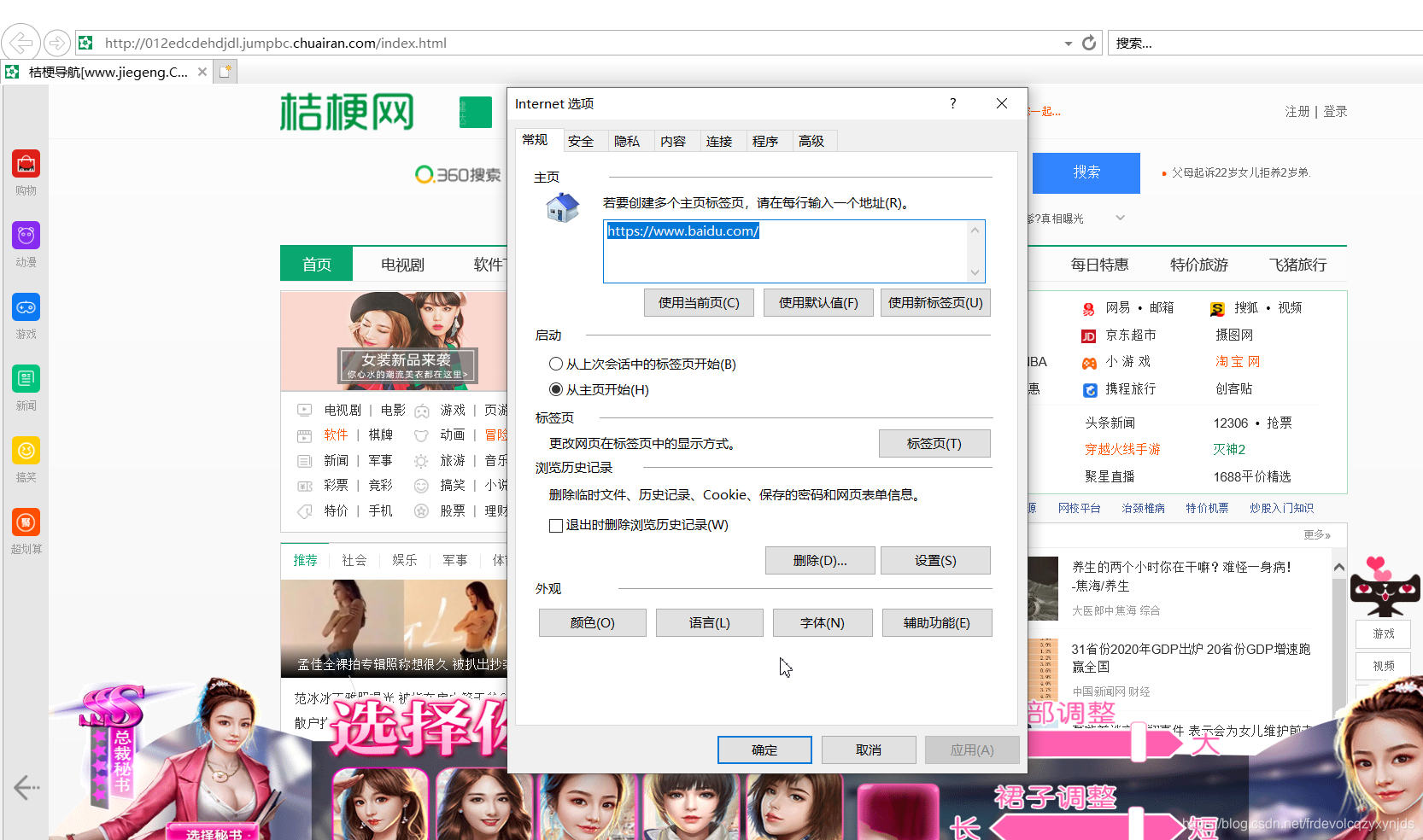This screenshot has height=840, width=1423.
Task: Click the 彩票 category icon in left list
Action: (x=304, y=486)
